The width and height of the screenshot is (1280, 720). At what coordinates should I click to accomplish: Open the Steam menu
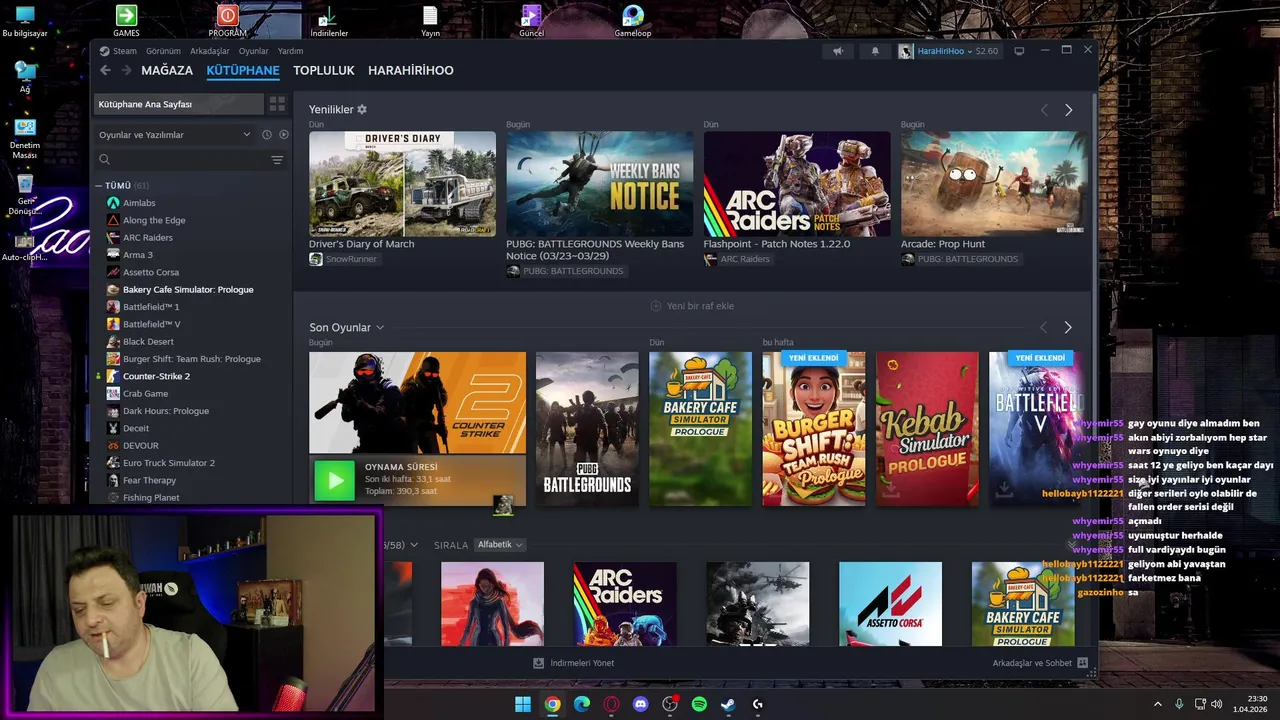(124, 51)
